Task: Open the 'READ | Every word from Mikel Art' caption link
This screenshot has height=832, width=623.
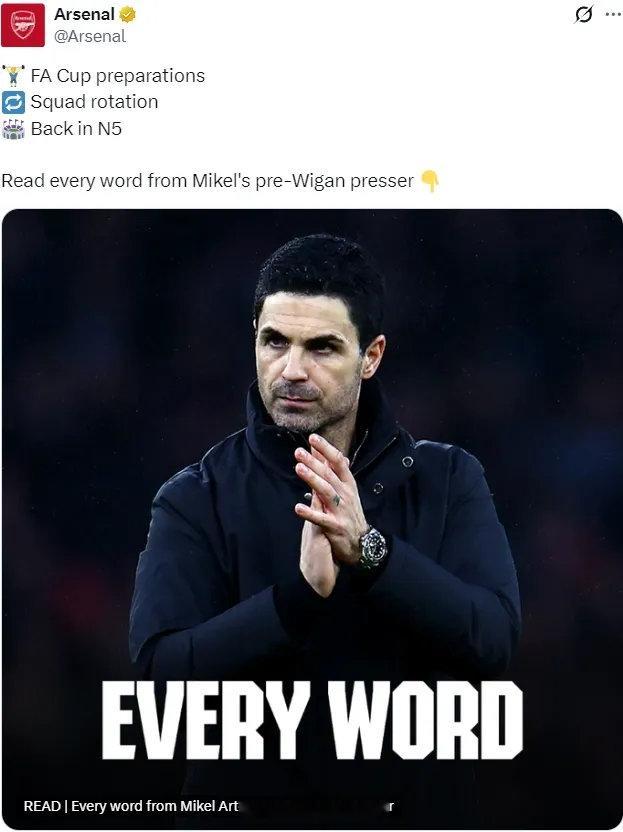Action: click(x=131, y=806)
